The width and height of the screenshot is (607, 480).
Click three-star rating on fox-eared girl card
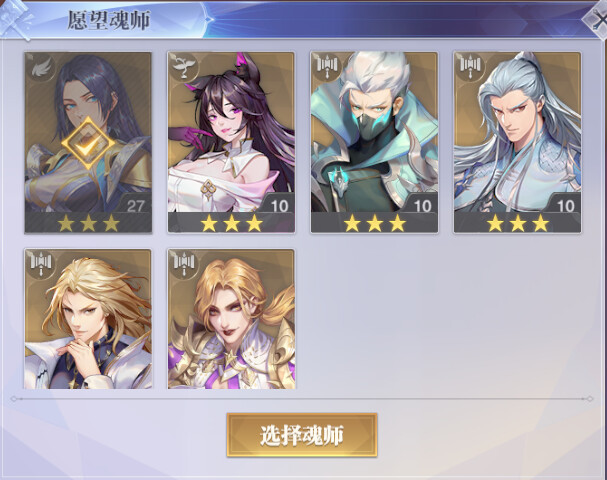point(231,223)
